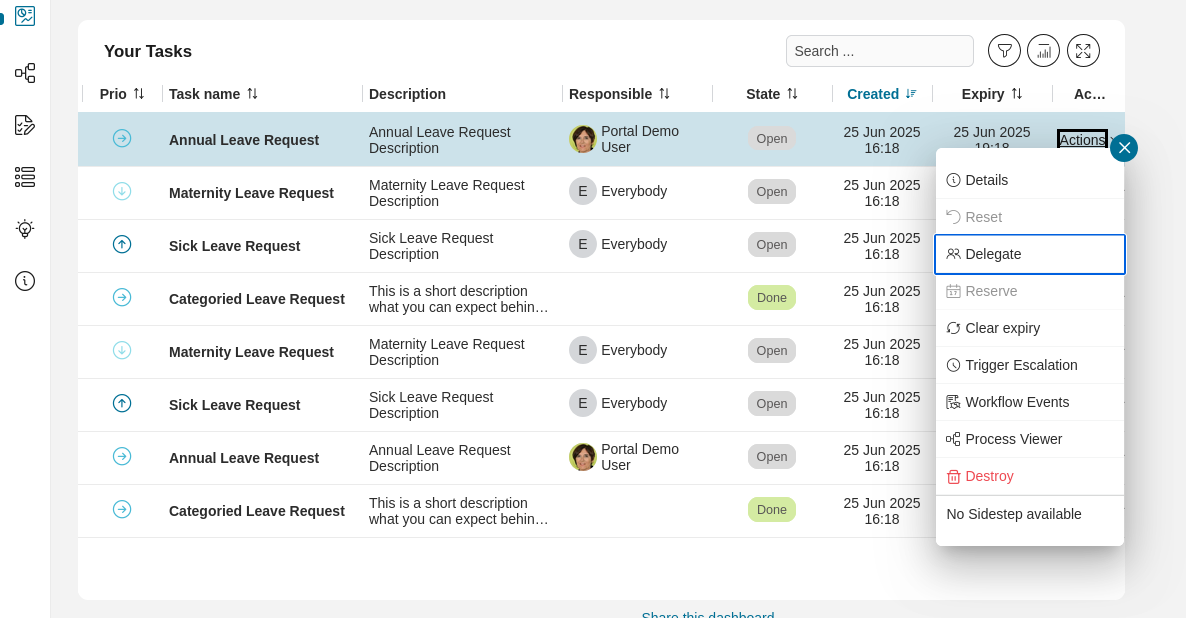
Task: Close the actions popup menu
Action: (1124, 148)
